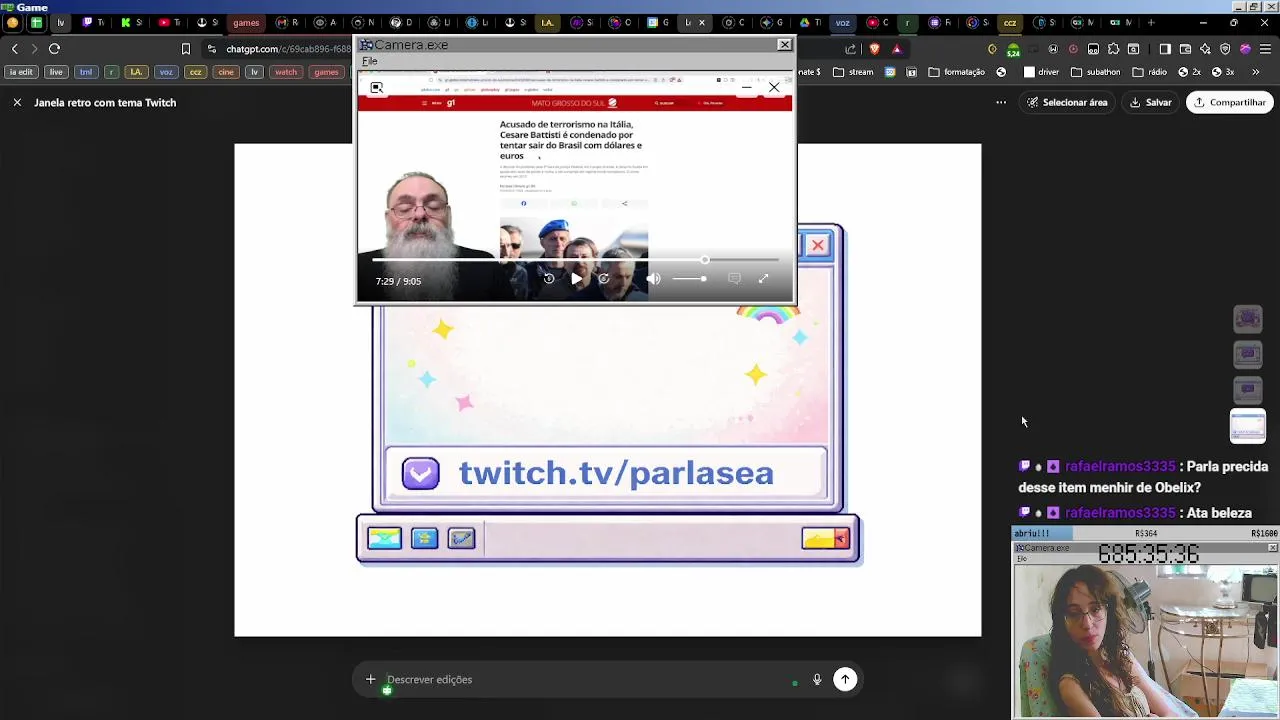Image resolution: width=1280 pixels, height=720 pixels.
Task: Bookmark this page icon
Action: [185, 49]
